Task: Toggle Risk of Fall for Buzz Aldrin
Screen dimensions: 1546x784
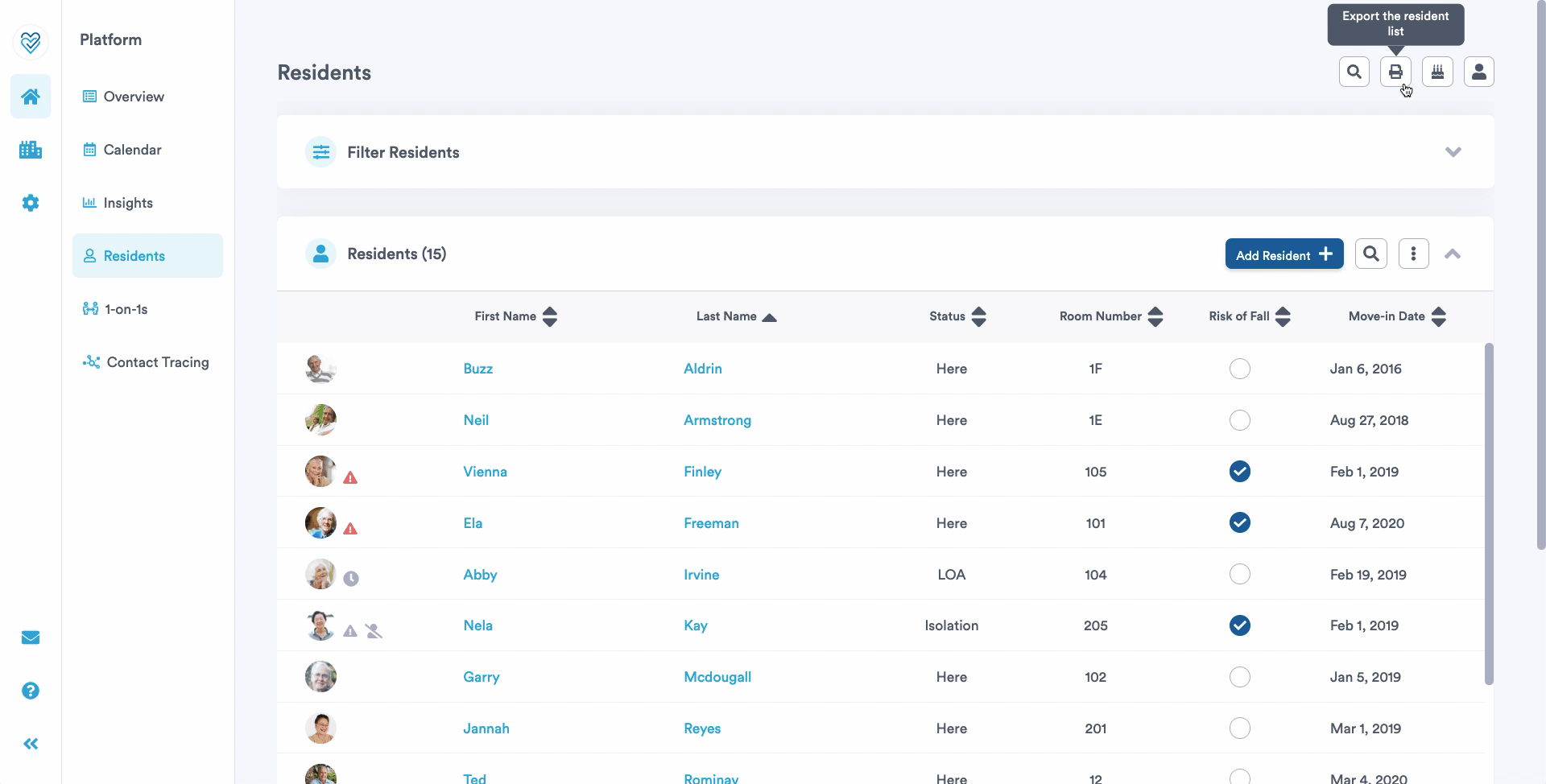Action: pos(1240,369)
